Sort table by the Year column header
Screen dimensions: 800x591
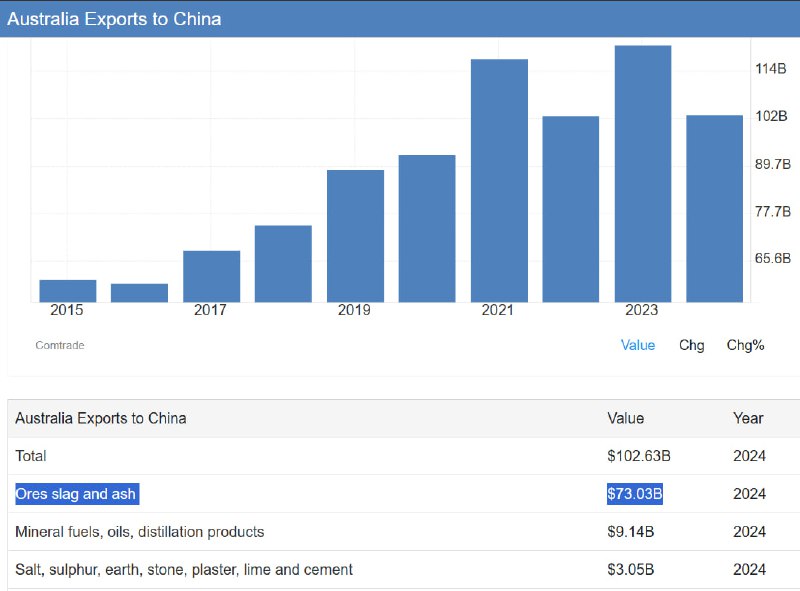click(x=747, y=418)
